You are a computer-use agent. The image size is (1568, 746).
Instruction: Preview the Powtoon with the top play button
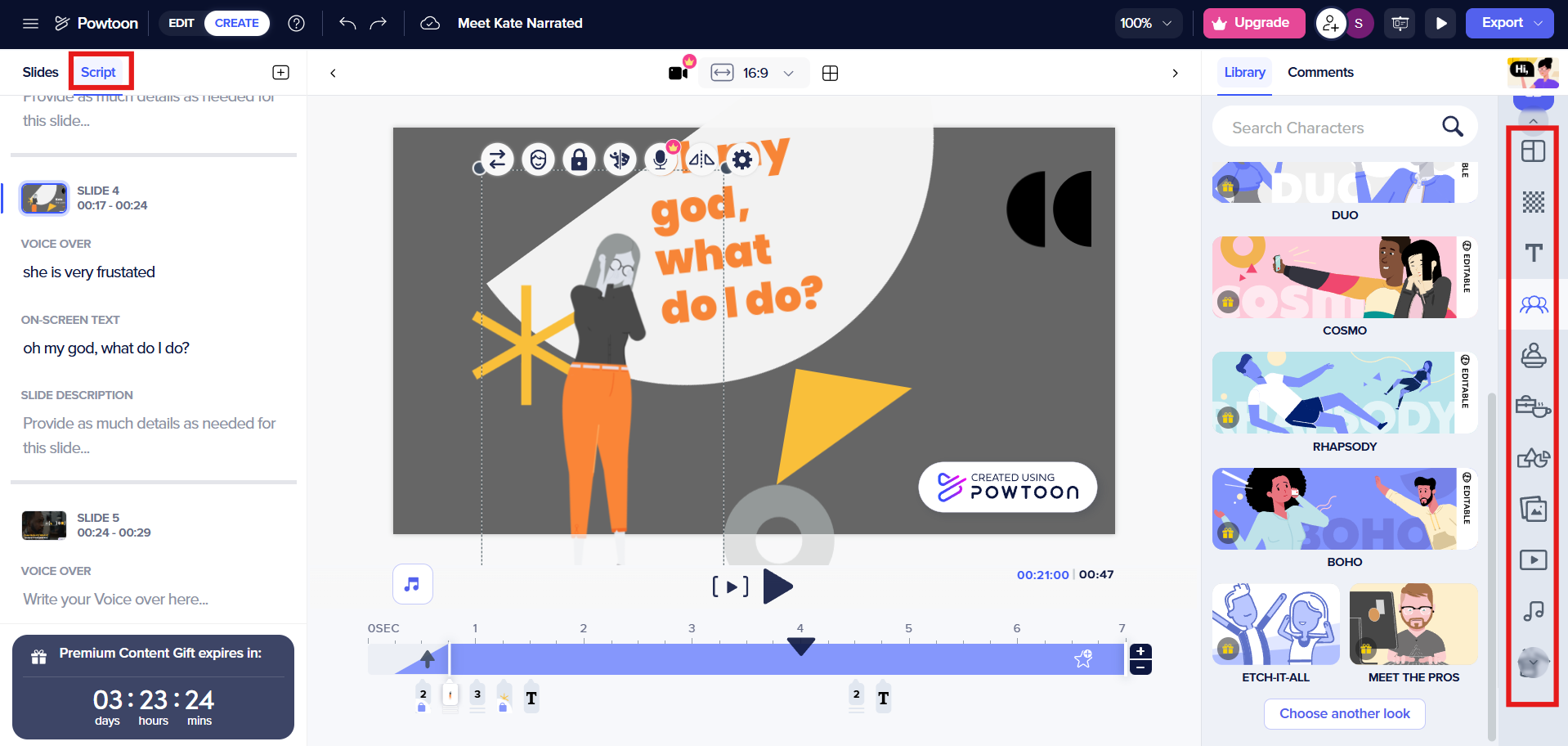(x=1441, y=23)
